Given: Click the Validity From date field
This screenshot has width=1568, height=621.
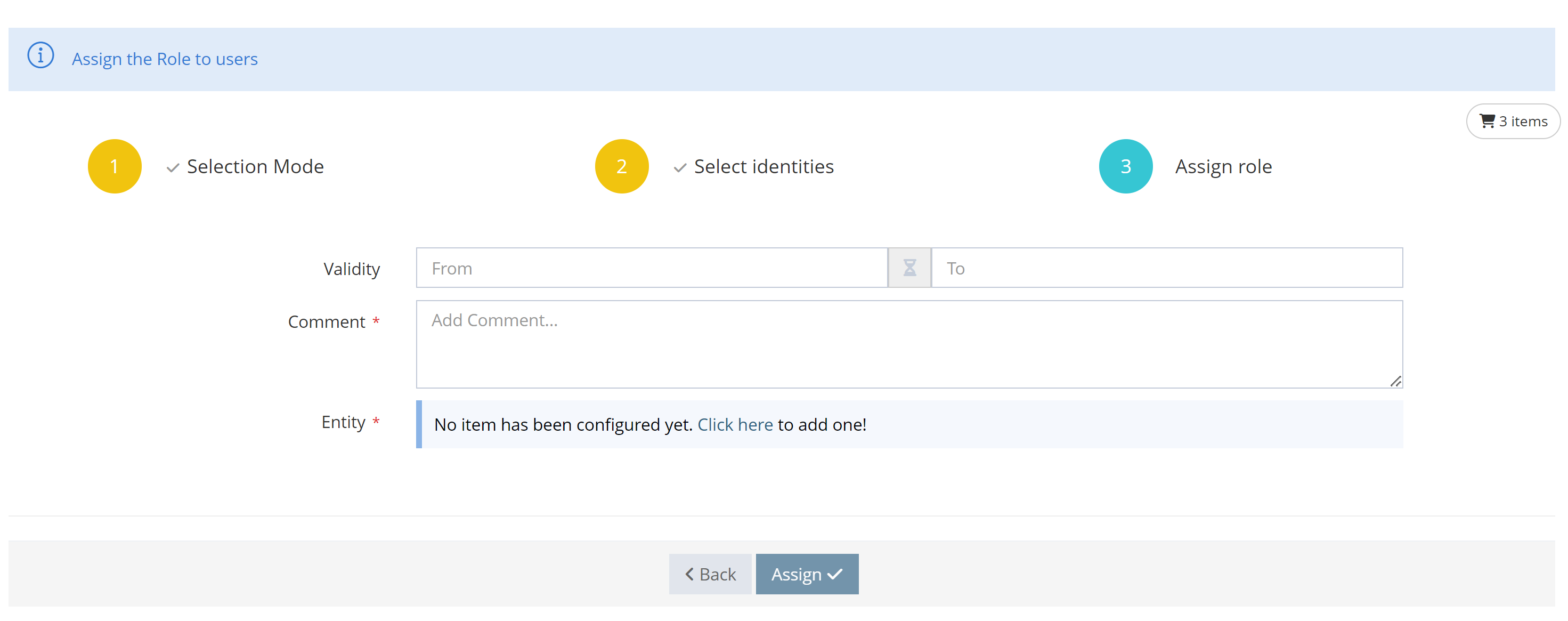Looking at the screenshot, I should coord(652,268).
